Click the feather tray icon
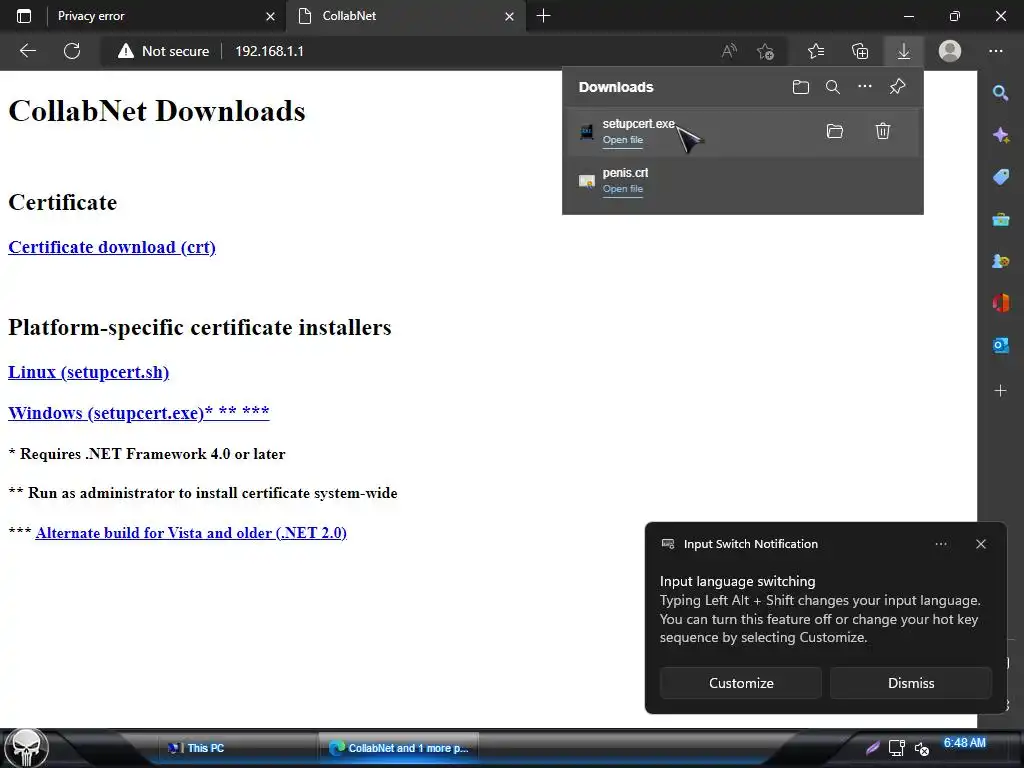The width and height of the screenshot is (1024, 768). (872, 748)
